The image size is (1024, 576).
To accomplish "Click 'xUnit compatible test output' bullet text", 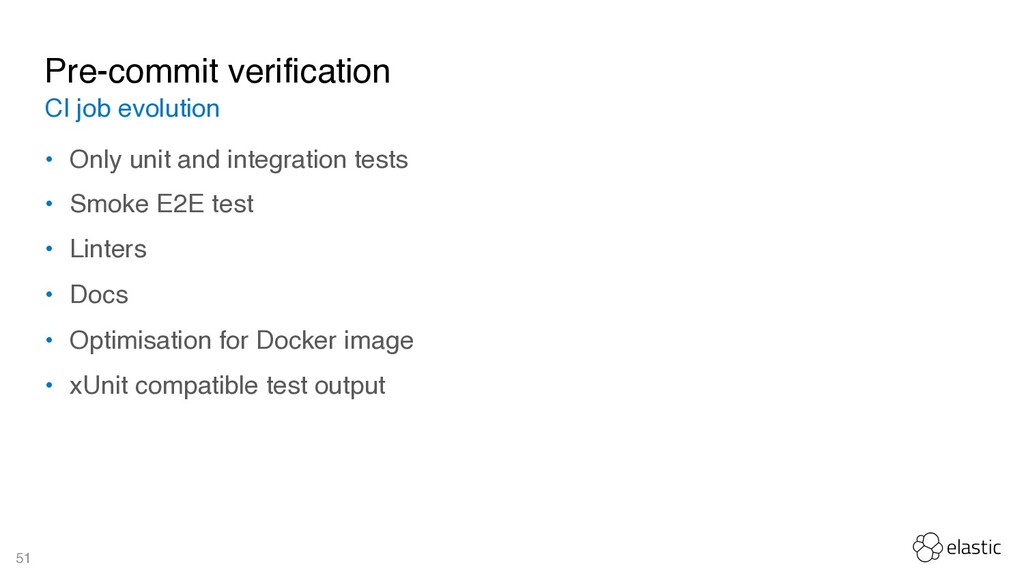I will point(227,386).
